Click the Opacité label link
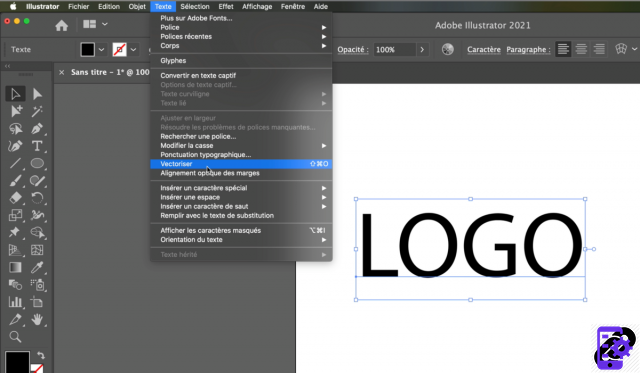The image size is (640, 373). click(x=353, y=49)
